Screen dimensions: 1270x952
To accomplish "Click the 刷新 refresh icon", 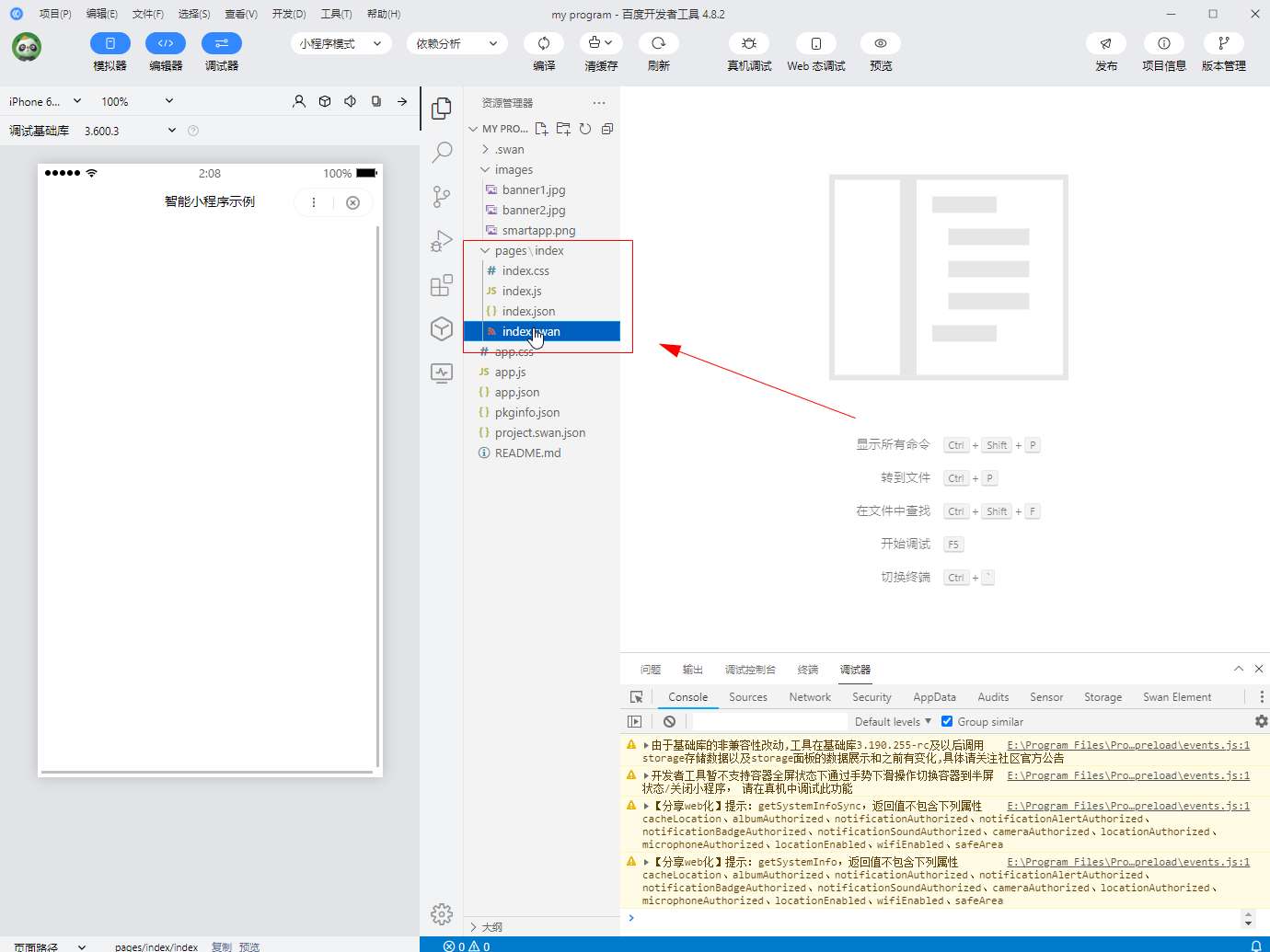I will (659, 43).
